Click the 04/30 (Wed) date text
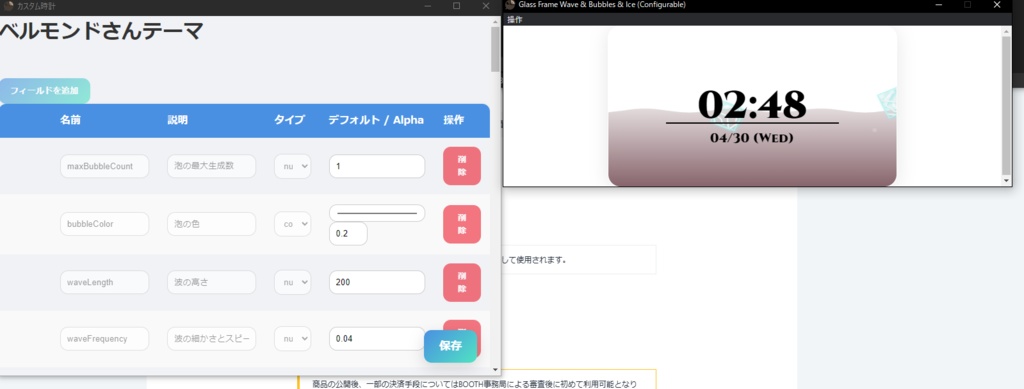 point(752,138)
